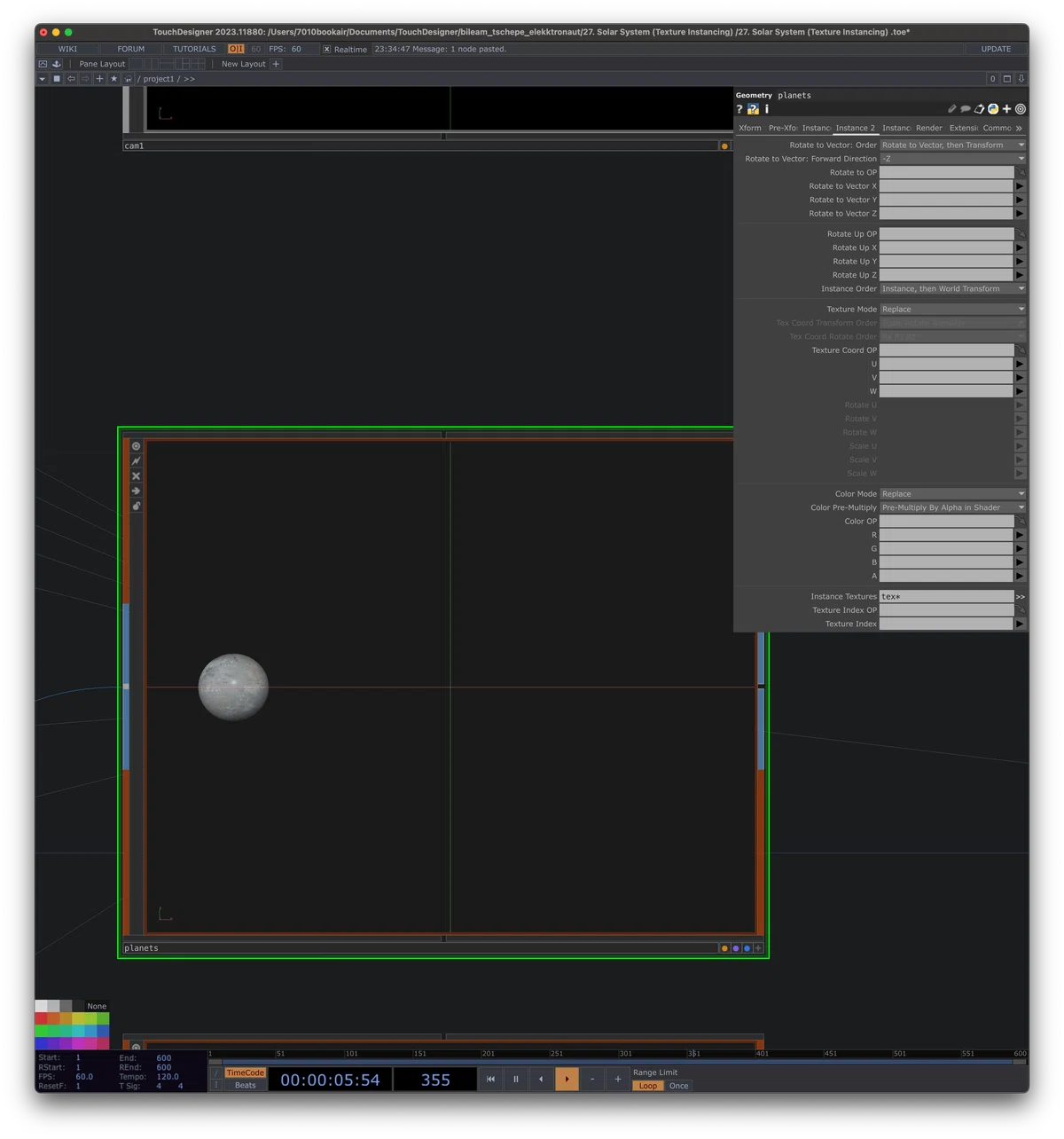The width and height of the screenshot is (1064, 1139).
Task: Open the TUTORIALS link
Action: coord(194,50)
